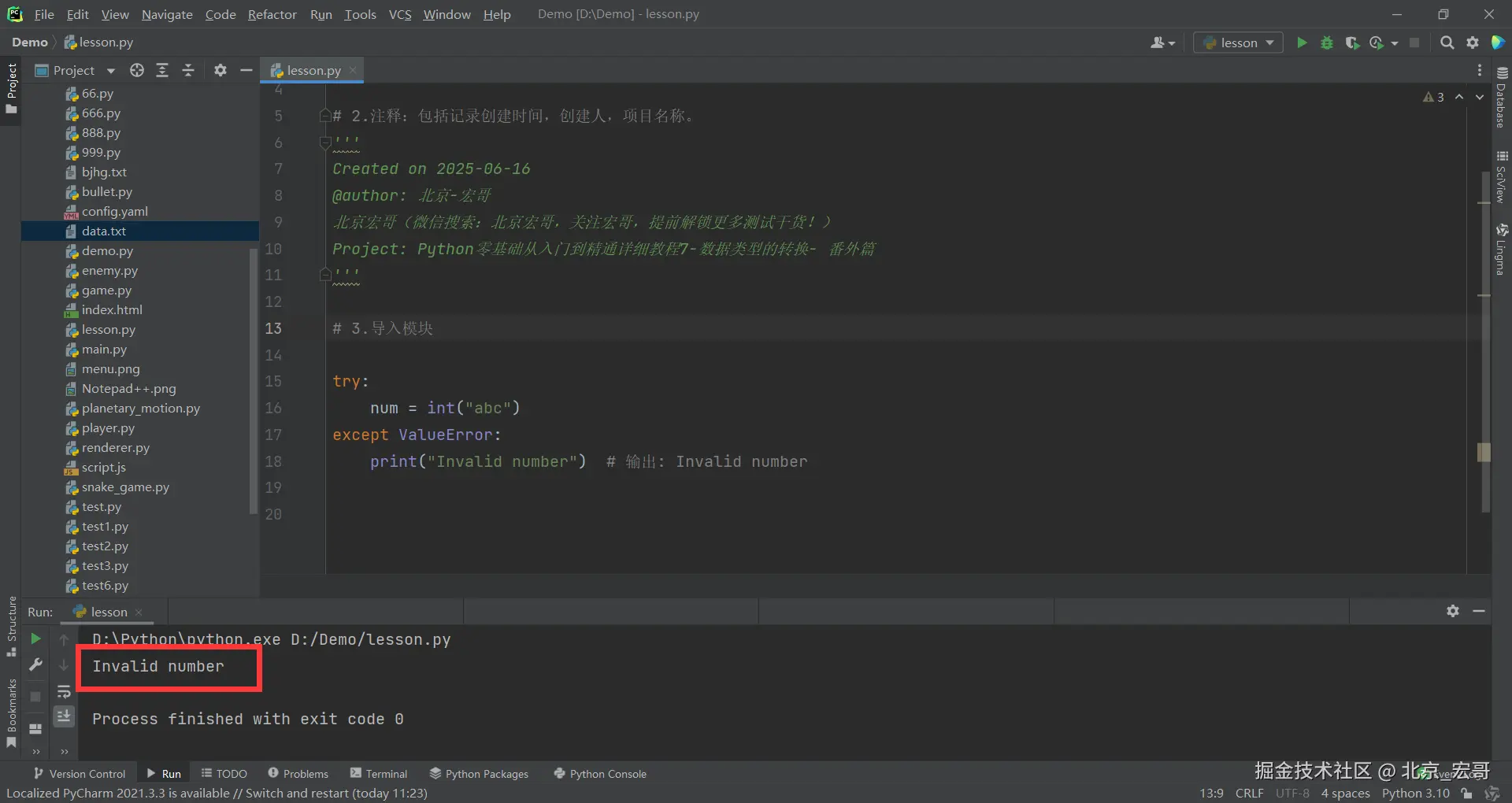Close the lesson run tab
This screenshot has width=1512, height=803.
[x=139, y=612]
